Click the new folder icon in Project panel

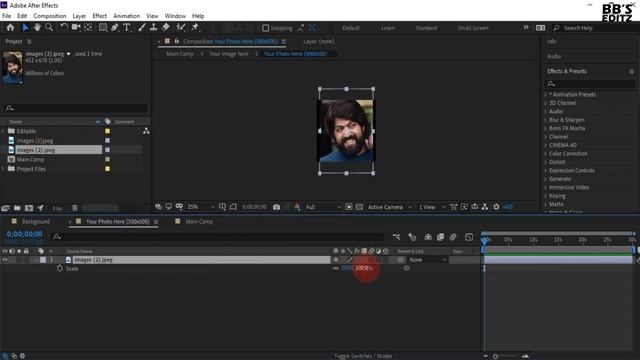17,208
